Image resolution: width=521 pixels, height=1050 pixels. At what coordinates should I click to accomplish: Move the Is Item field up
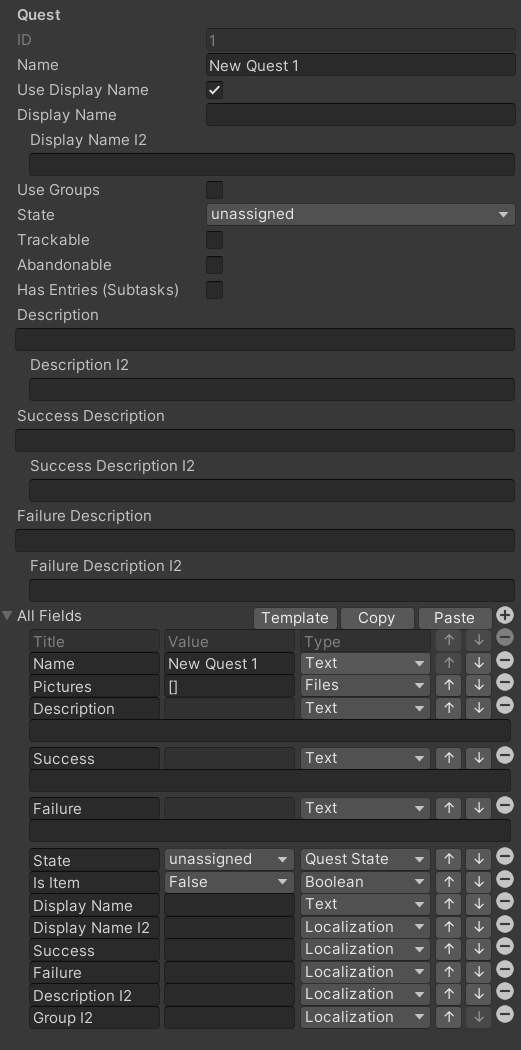449,882
